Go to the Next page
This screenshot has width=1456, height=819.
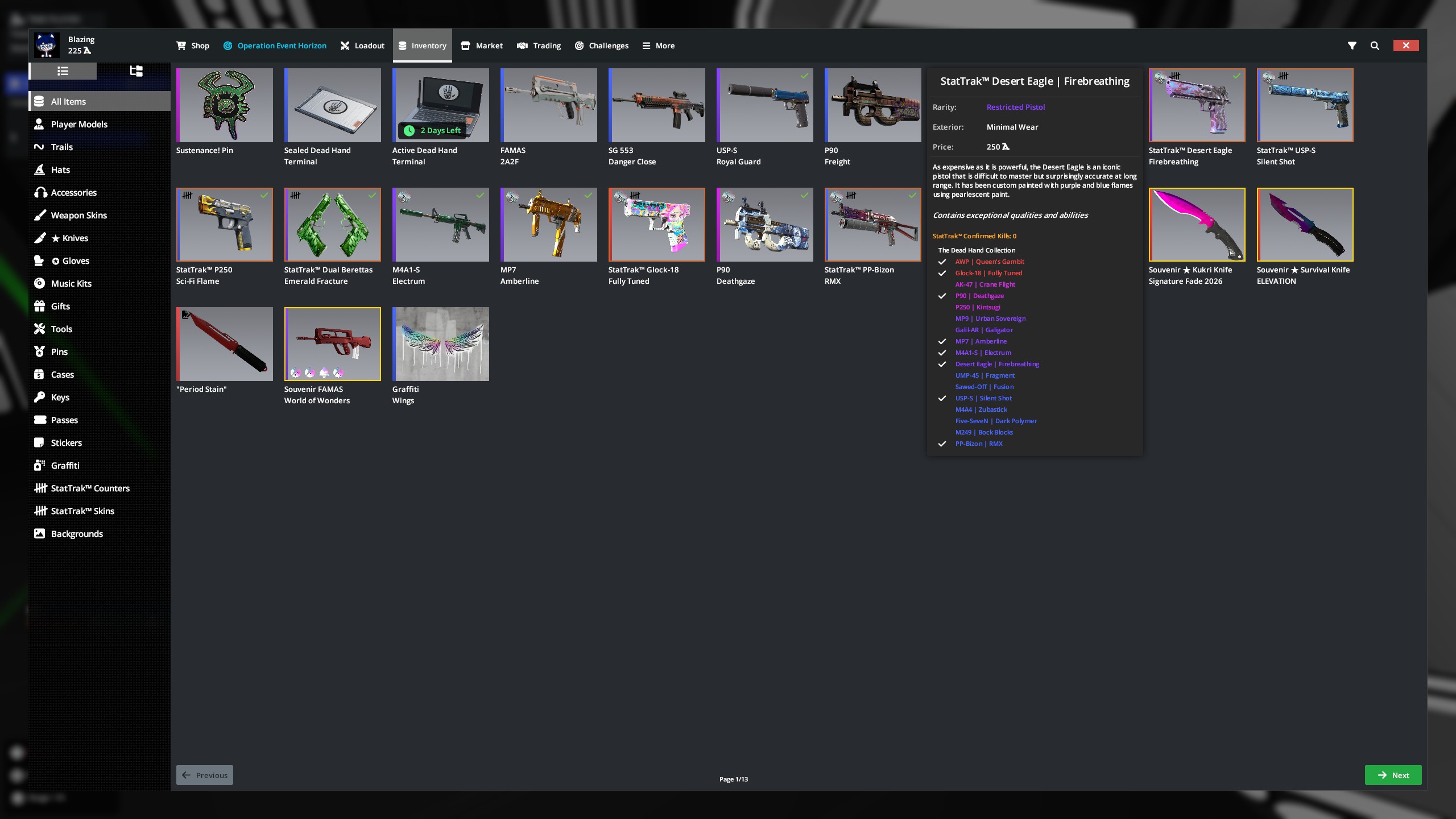pos(1393,775)
